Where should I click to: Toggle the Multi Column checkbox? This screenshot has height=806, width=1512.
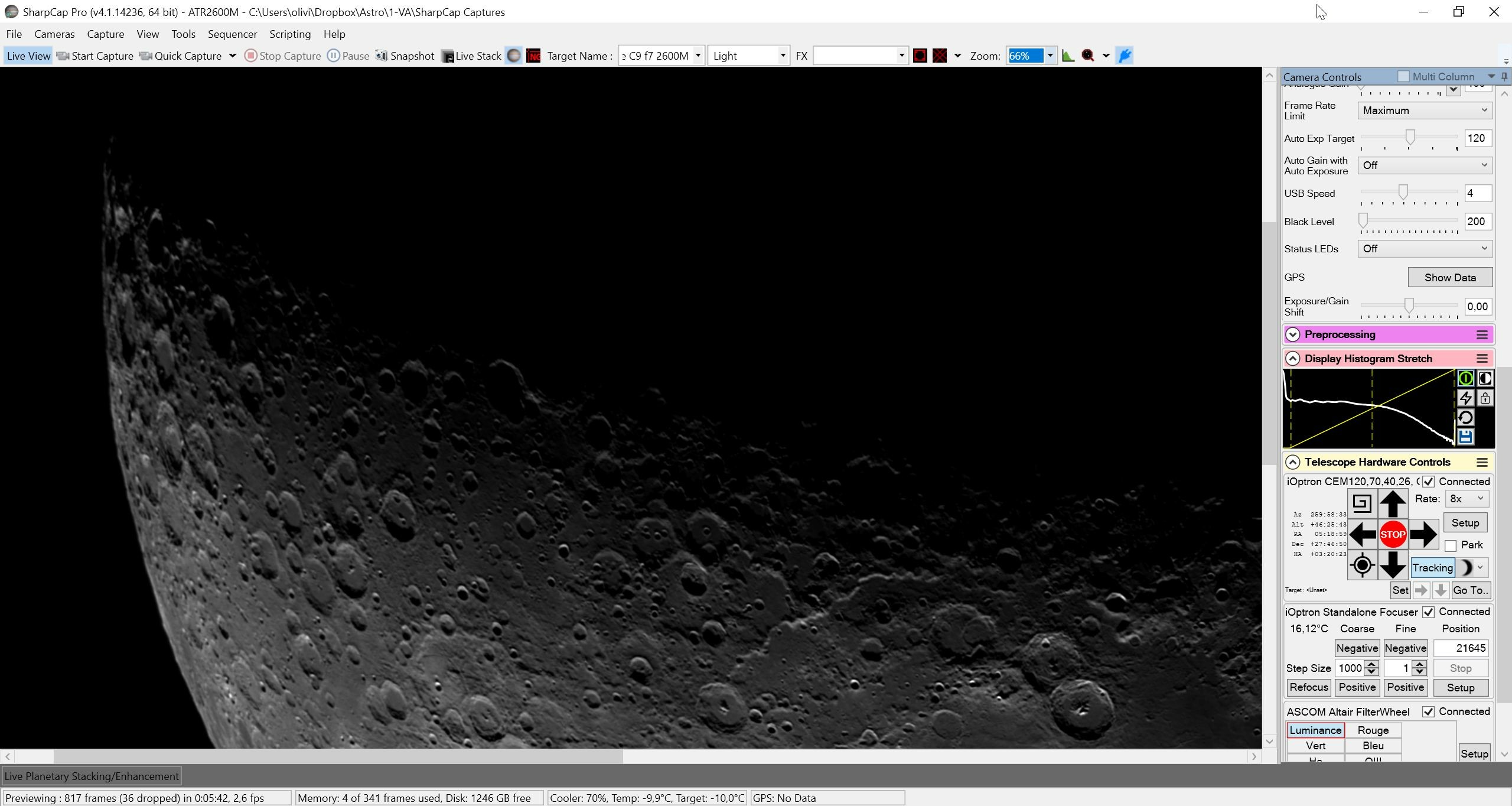tap(1403, 76)
